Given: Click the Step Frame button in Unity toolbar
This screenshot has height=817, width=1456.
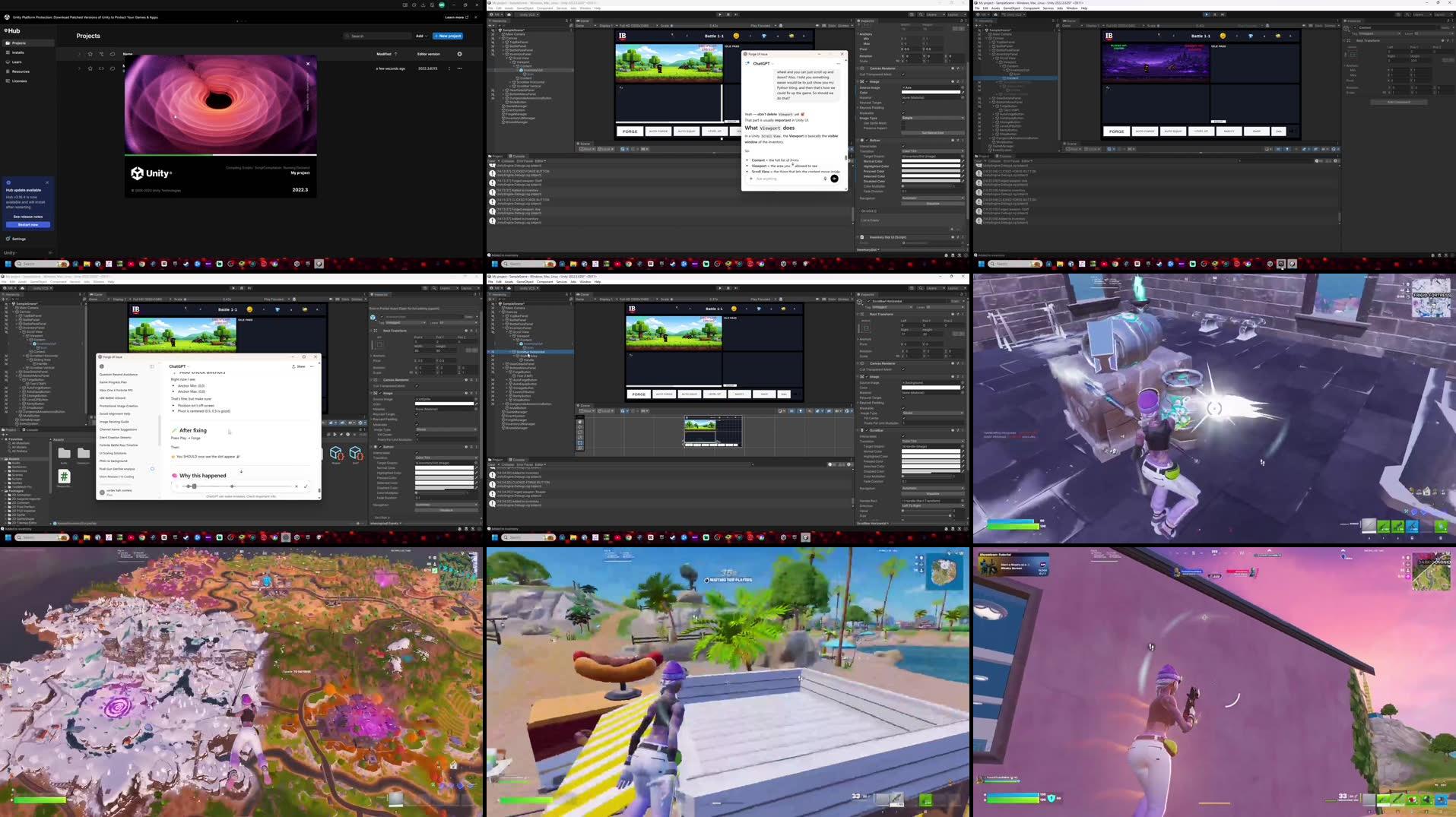Looking at the screenshot, I should tap(736, 14).
